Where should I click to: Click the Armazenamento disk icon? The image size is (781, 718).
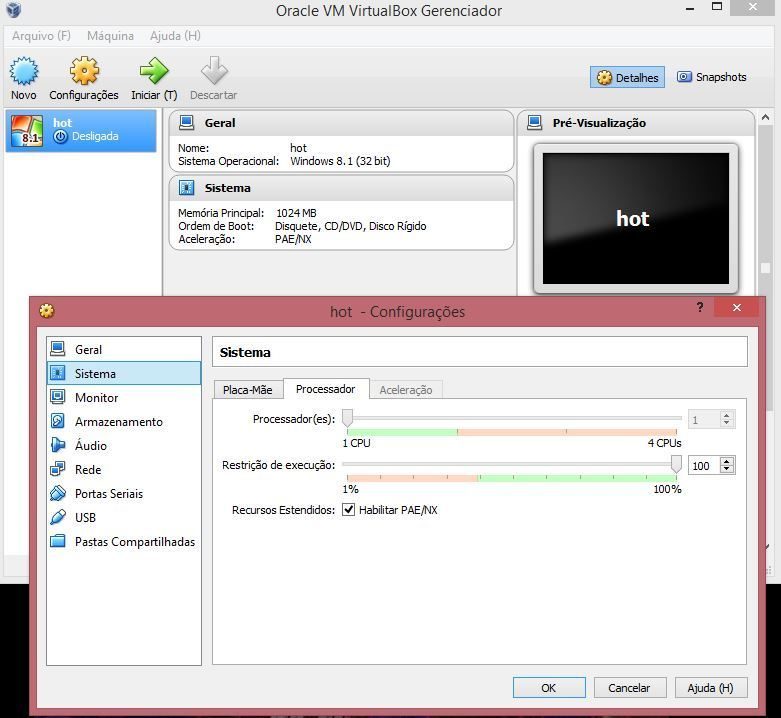(x=58, y=421)
